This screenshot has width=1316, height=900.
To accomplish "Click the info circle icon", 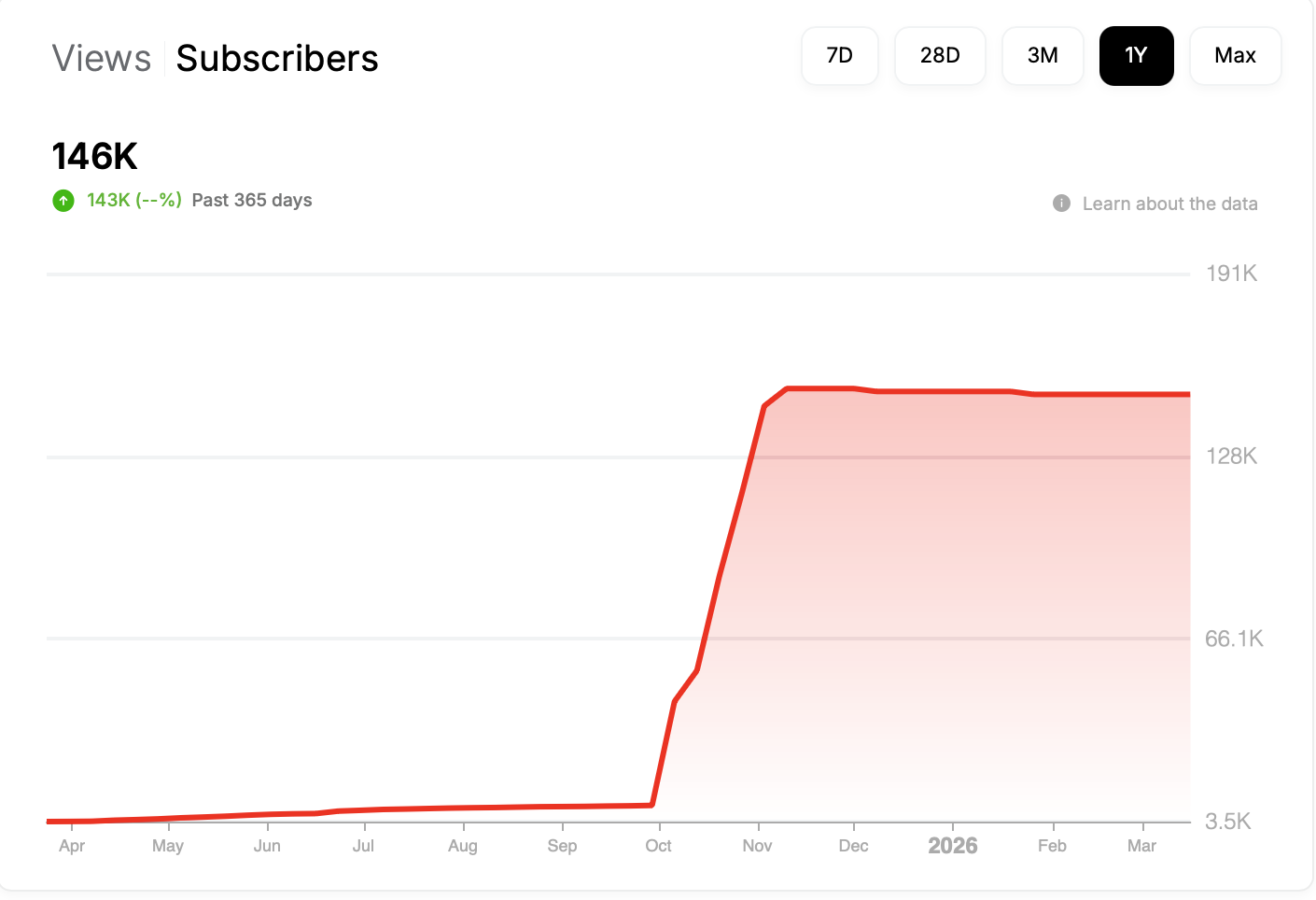I will click(1061, 204).
